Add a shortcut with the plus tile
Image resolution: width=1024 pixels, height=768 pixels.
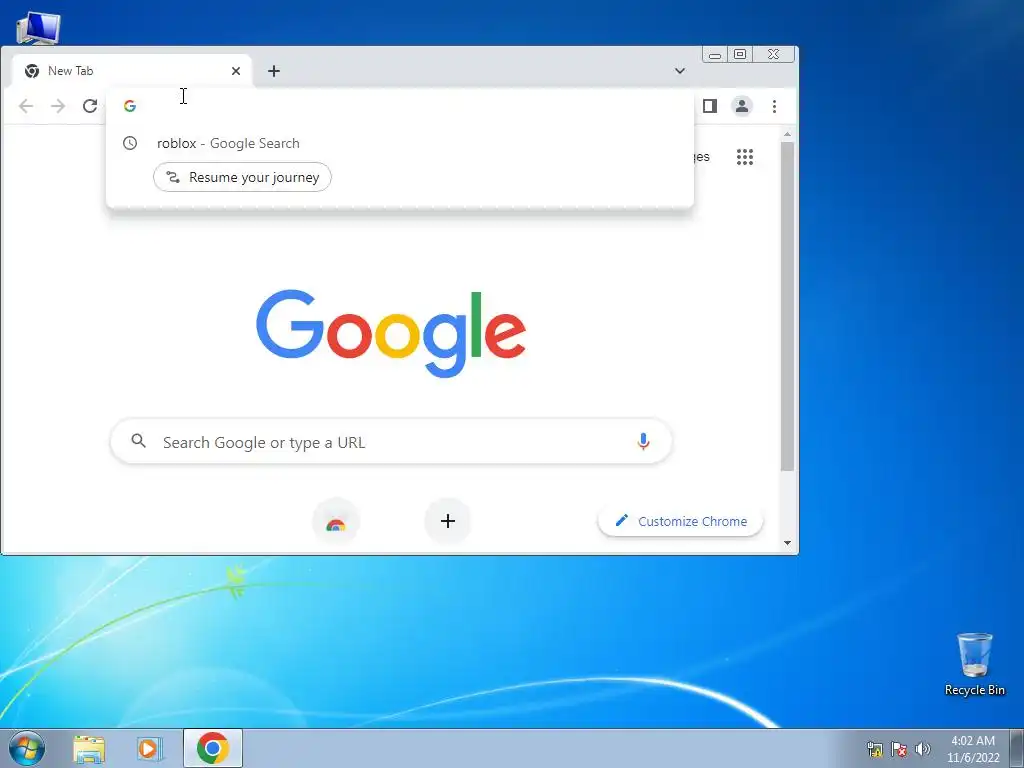[448, 521]
